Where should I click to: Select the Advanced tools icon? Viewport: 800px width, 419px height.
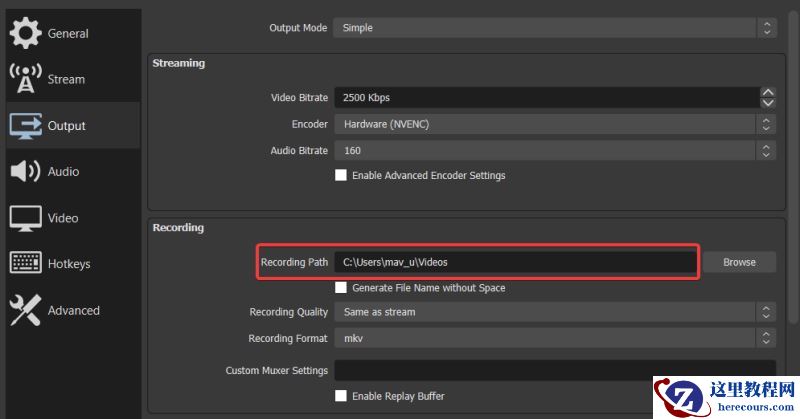pos(25,310)
